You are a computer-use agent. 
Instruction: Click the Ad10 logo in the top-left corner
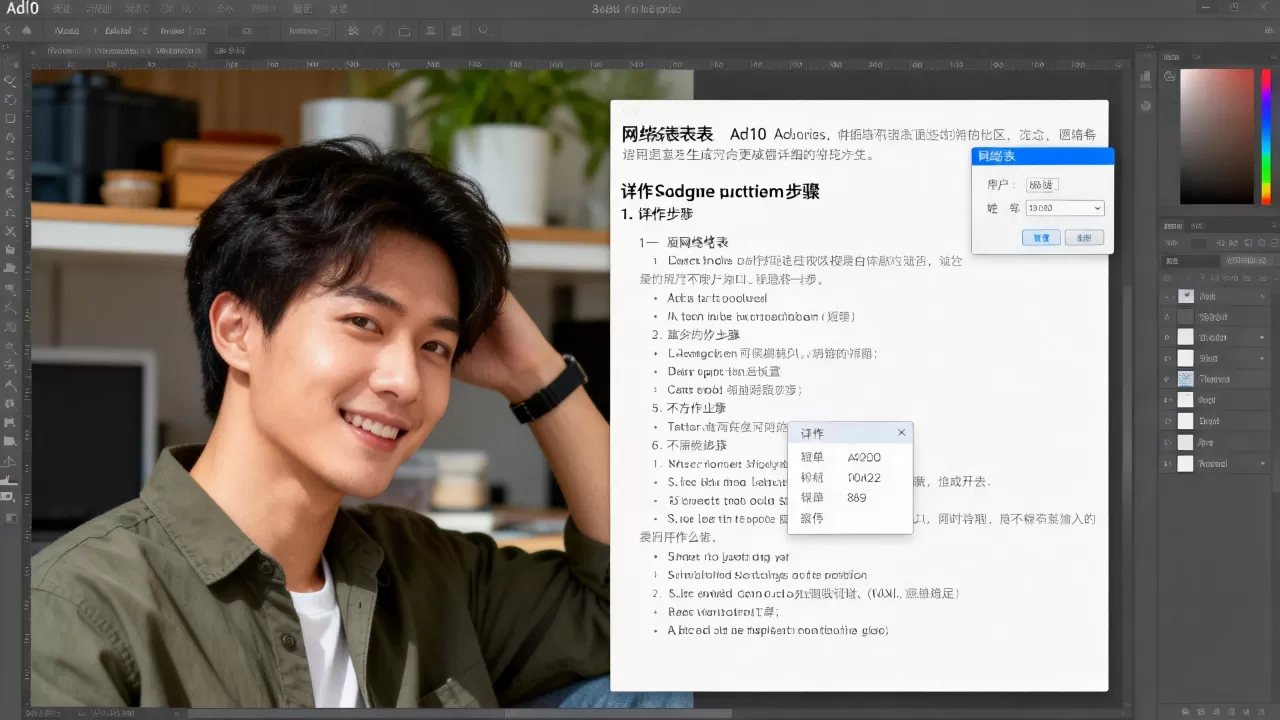(x=21, y=8)
